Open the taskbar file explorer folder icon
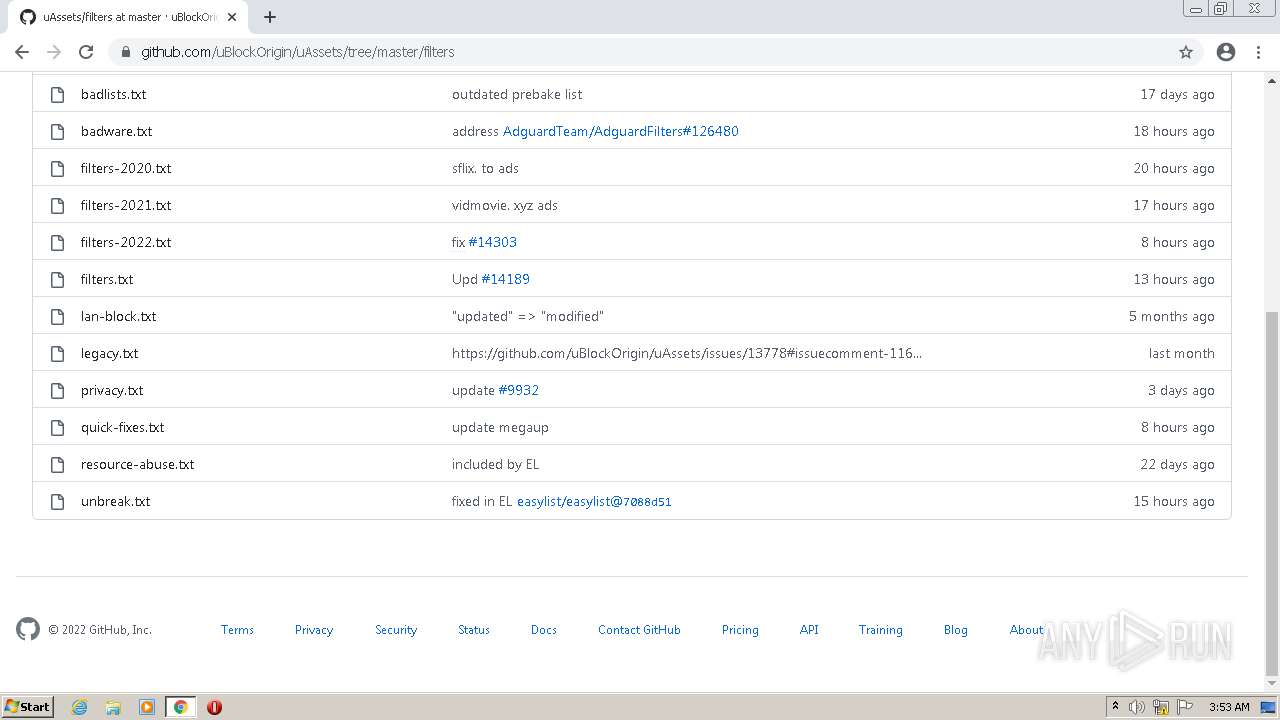Viewport: 1280px width, 720px height. coord(113,707)
